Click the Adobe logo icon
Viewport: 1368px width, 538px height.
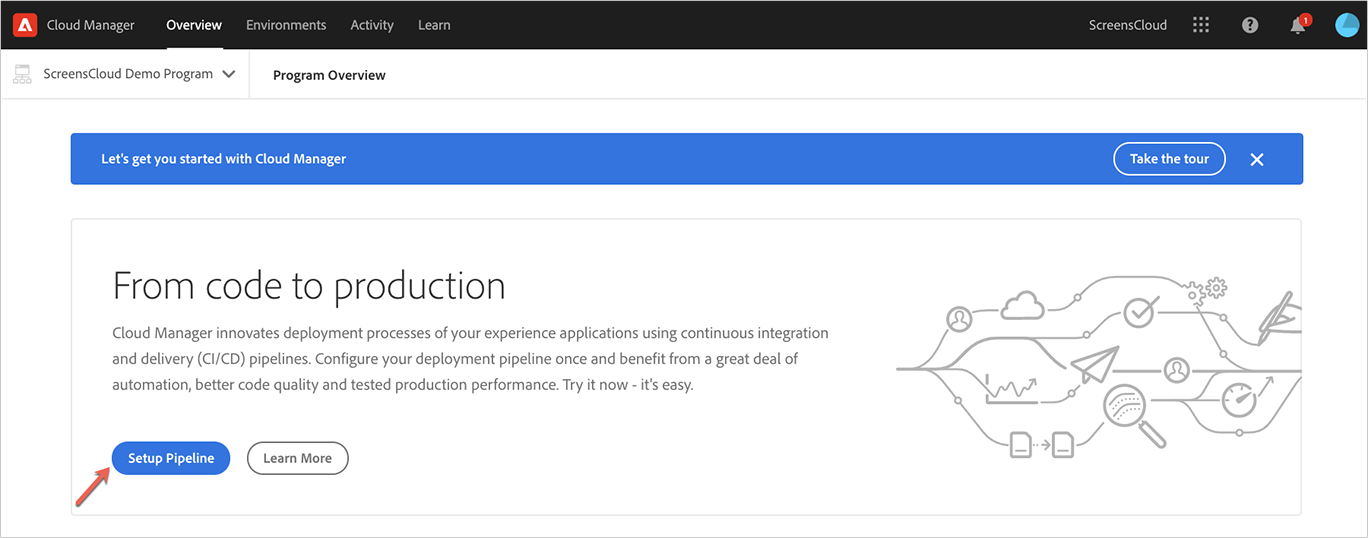click(x=25, y=25)
